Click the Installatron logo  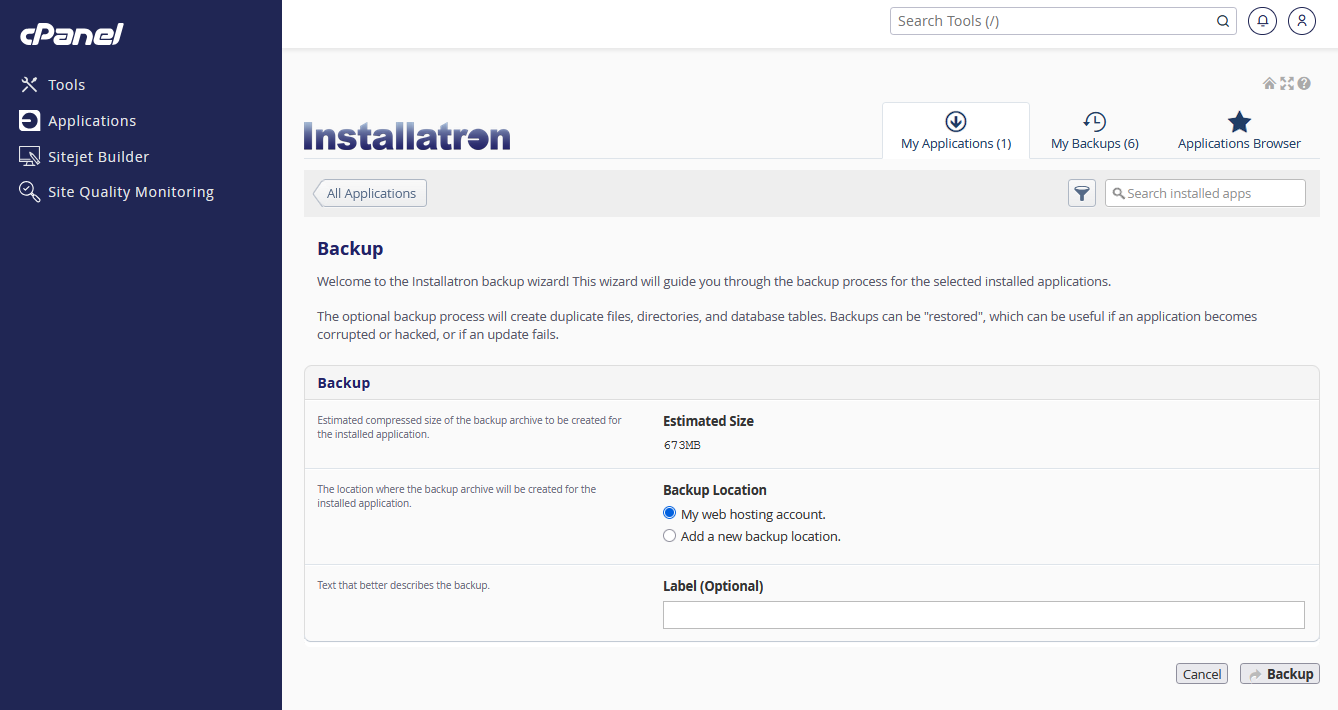[x=407, y=136]
